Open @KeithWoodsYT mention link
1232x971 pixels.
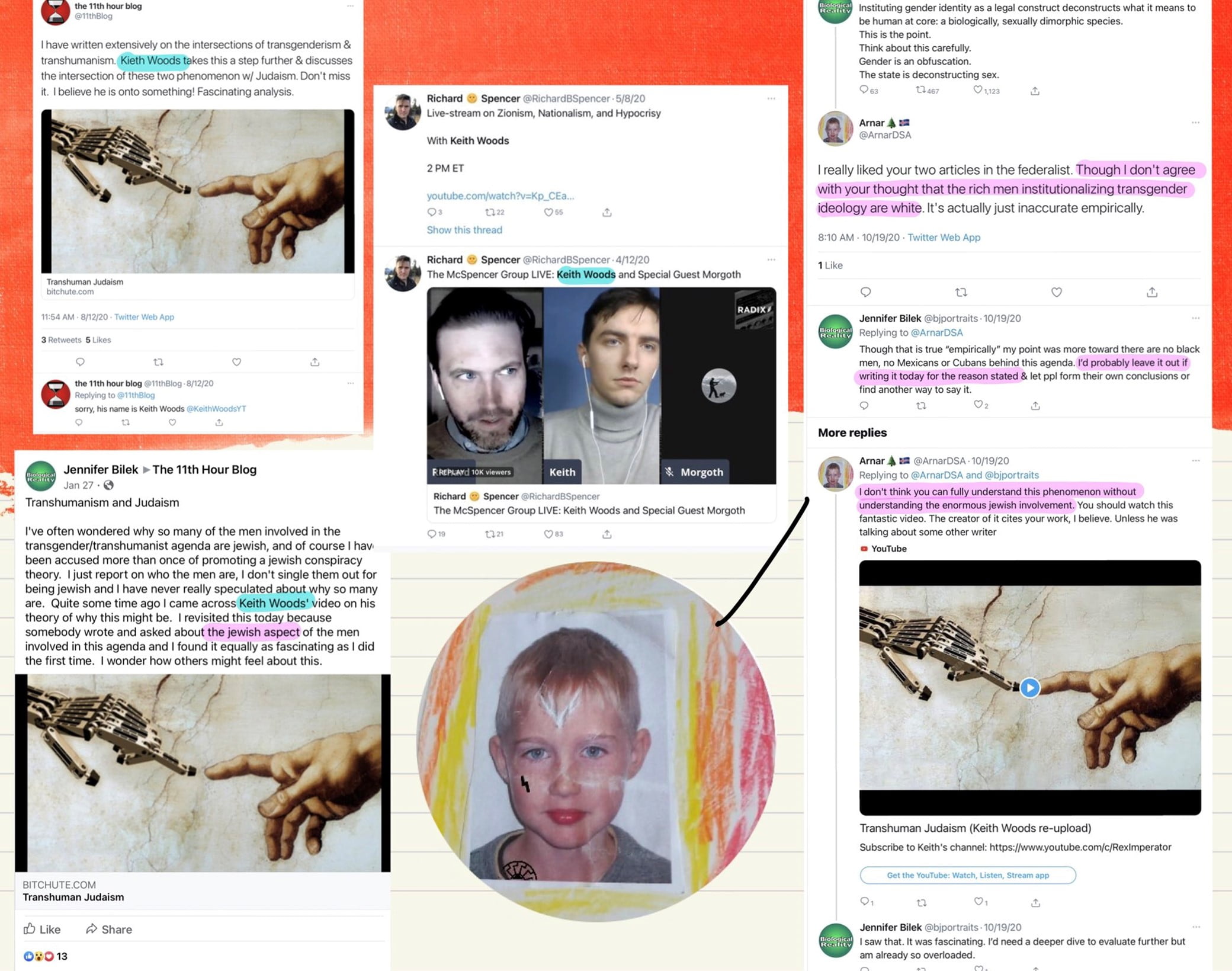click(216, 409)
